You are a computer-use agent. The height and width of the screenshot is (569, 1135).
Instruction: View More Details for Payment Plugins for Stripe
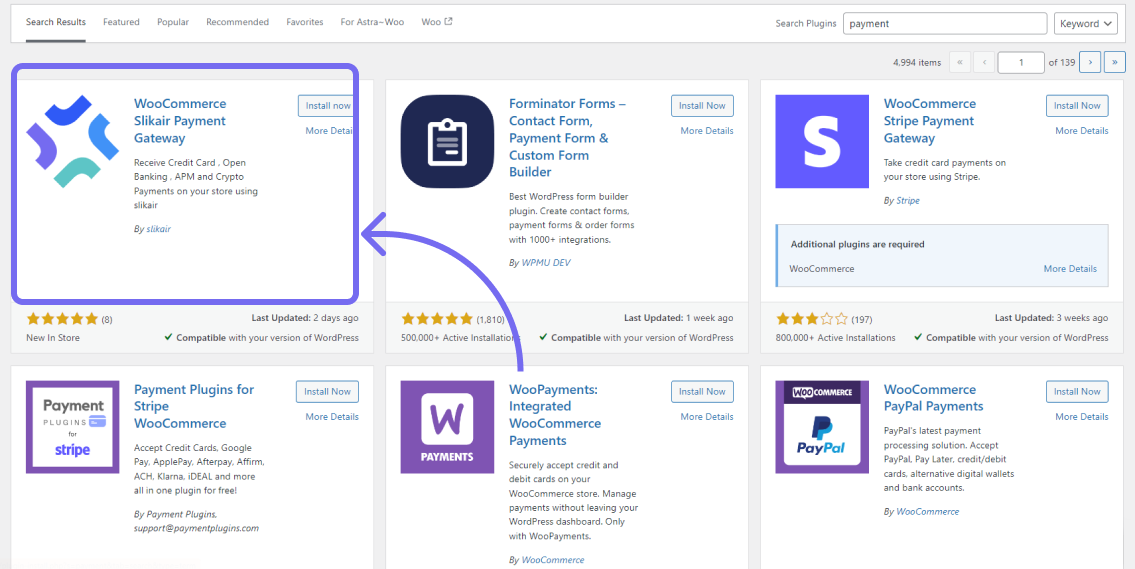tap(332, 417)
